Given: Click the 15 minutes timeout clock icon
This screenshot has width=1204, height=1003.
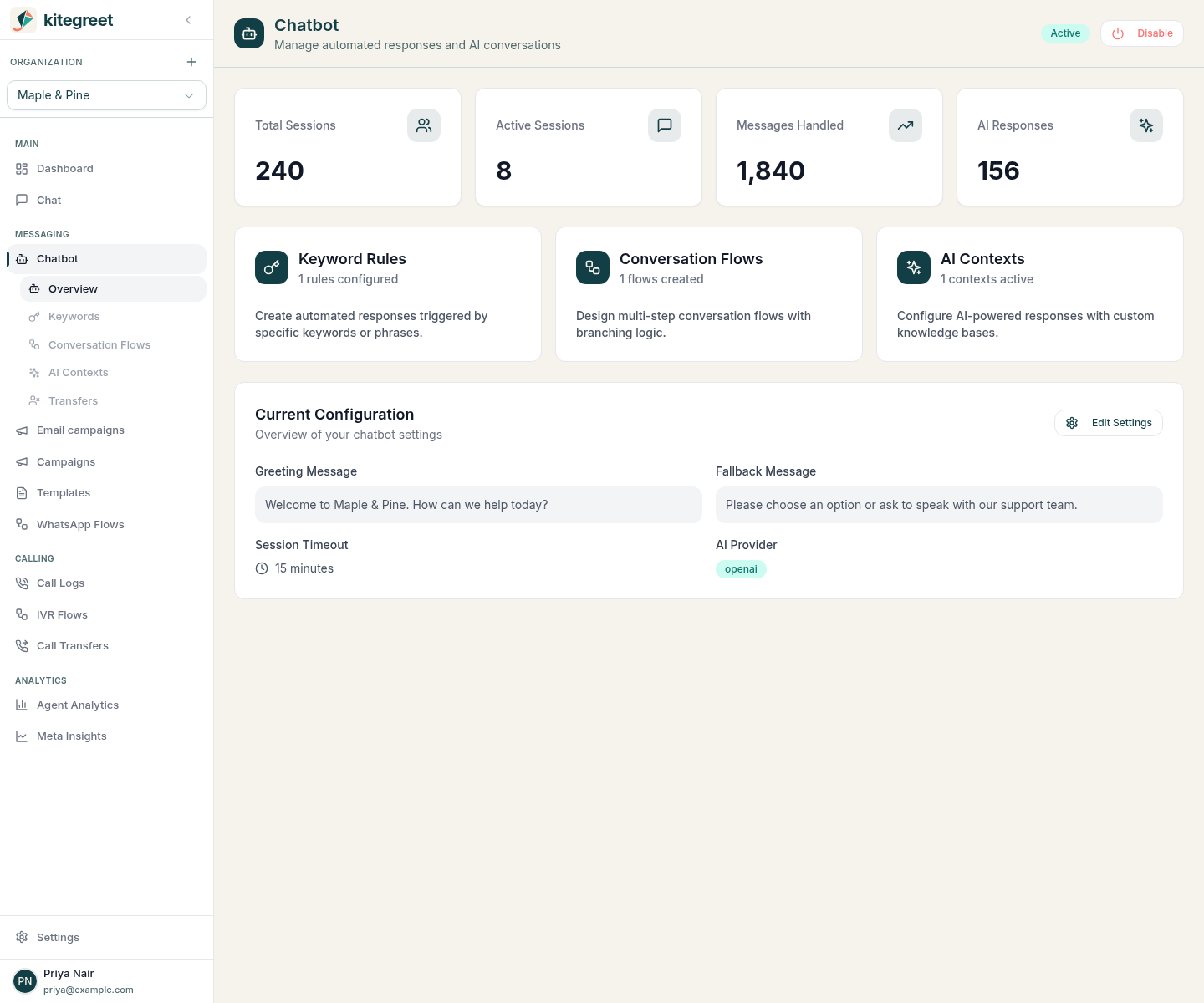Looking at the screenshot, I should [262, 568].
